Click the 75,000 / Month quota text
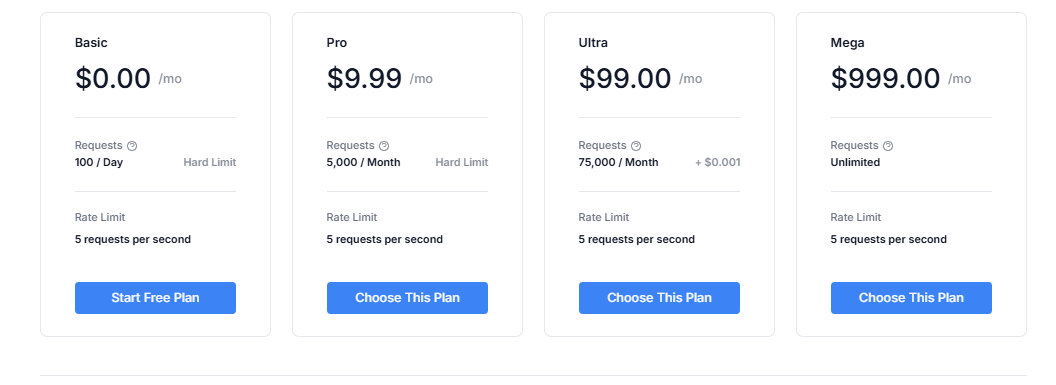This screenshot has width=1056, height=385. click(x=618, y=162)
